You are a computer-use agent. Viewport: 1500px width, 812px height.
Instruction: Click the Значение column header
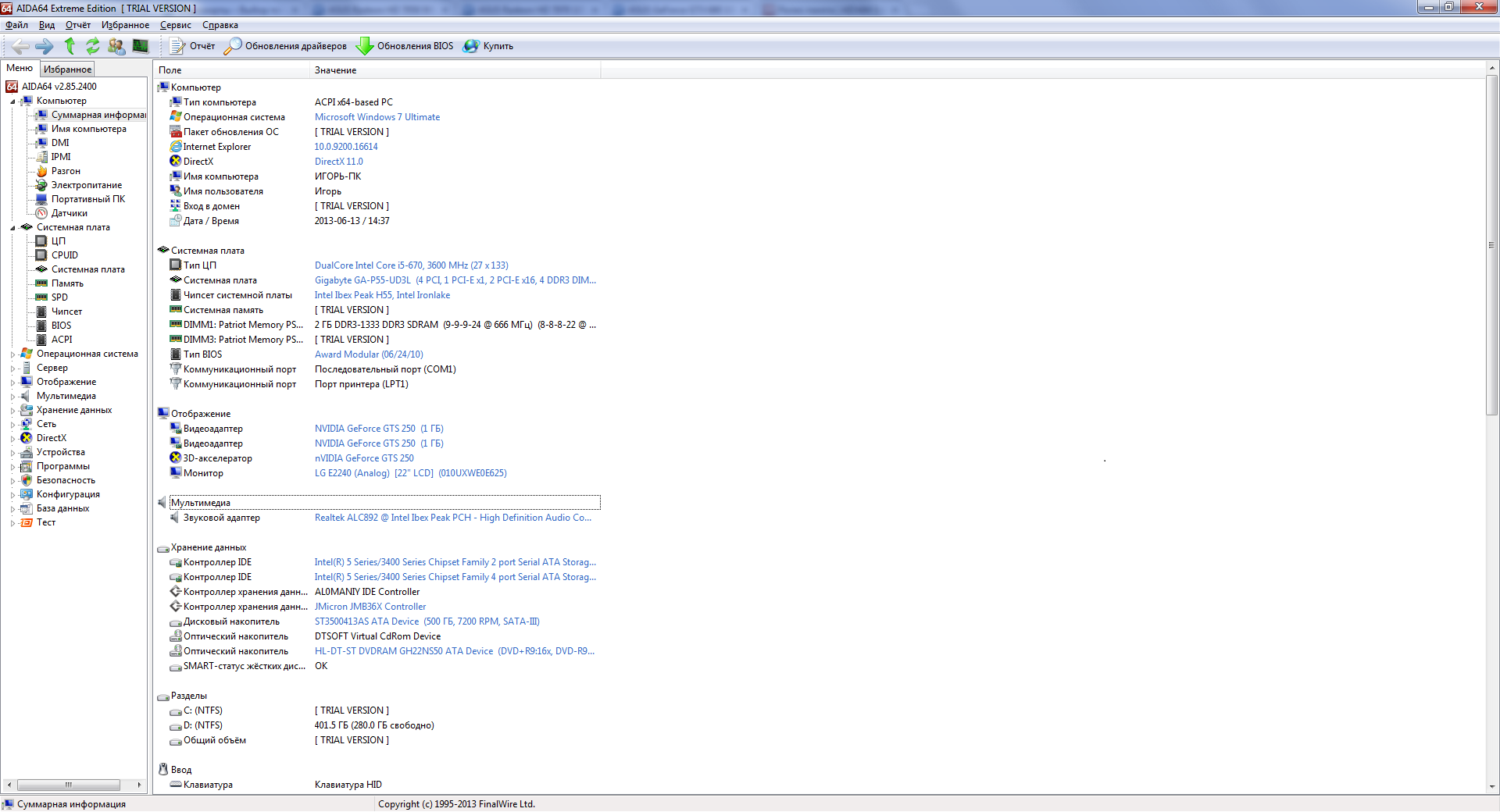[455, 70]
